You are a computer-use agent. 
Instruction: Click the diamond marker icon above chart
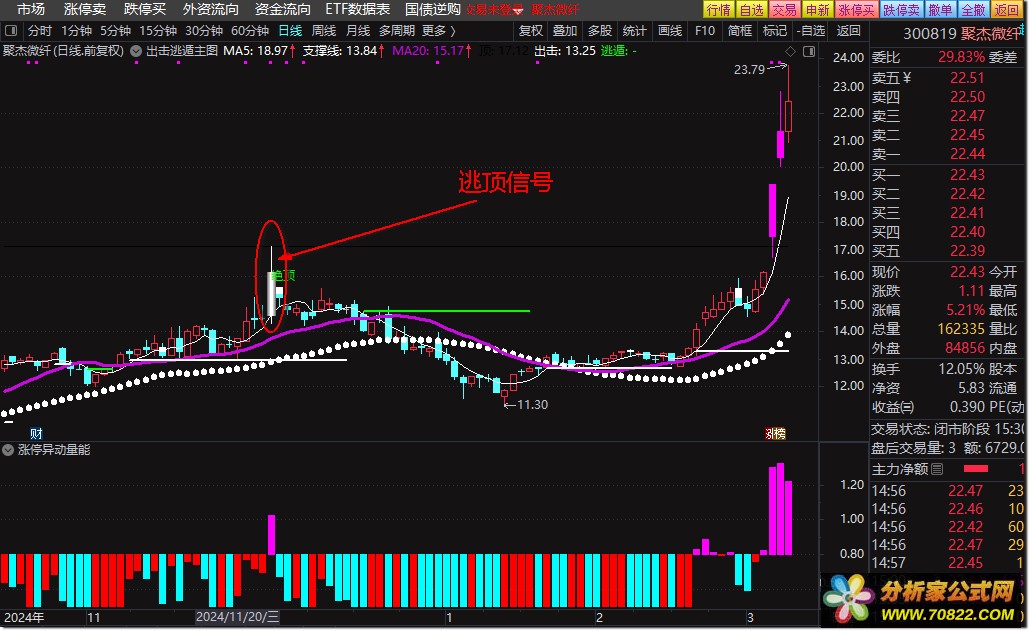(790, 51)
